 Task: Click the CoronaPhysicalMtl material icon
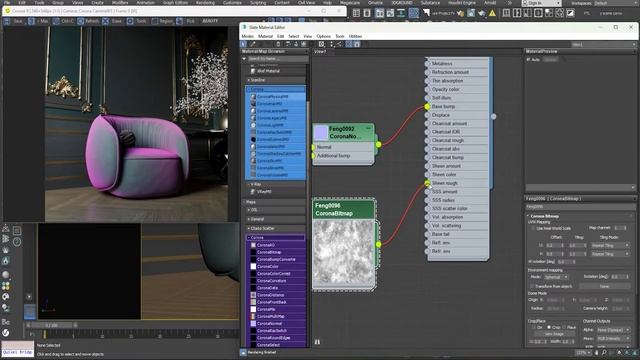pos(253,97)
